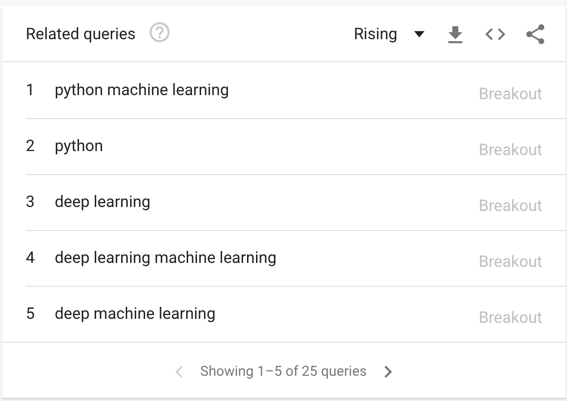Viewport: 567px width, 401px height.
Task: Open the 'python' query
Action: [x=79, y=146]
